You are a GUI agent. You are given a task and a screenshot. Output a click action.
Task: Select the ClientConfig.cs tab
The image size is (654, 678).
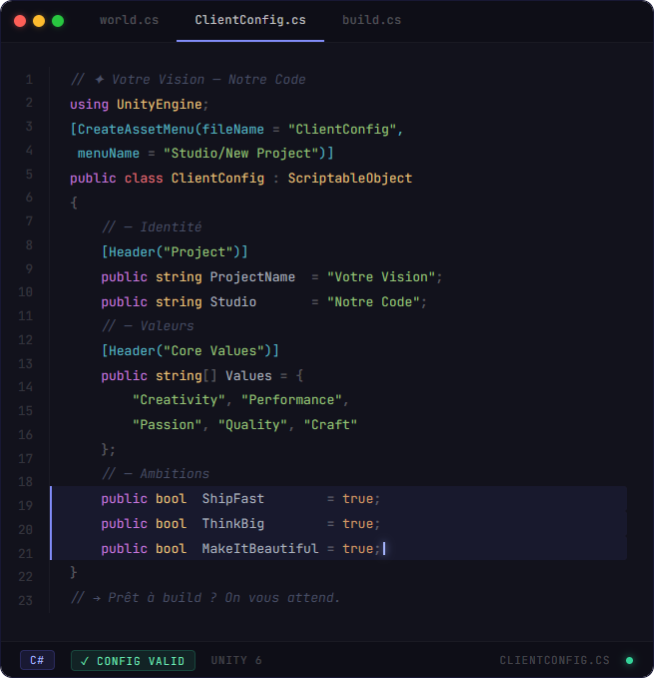250,20
